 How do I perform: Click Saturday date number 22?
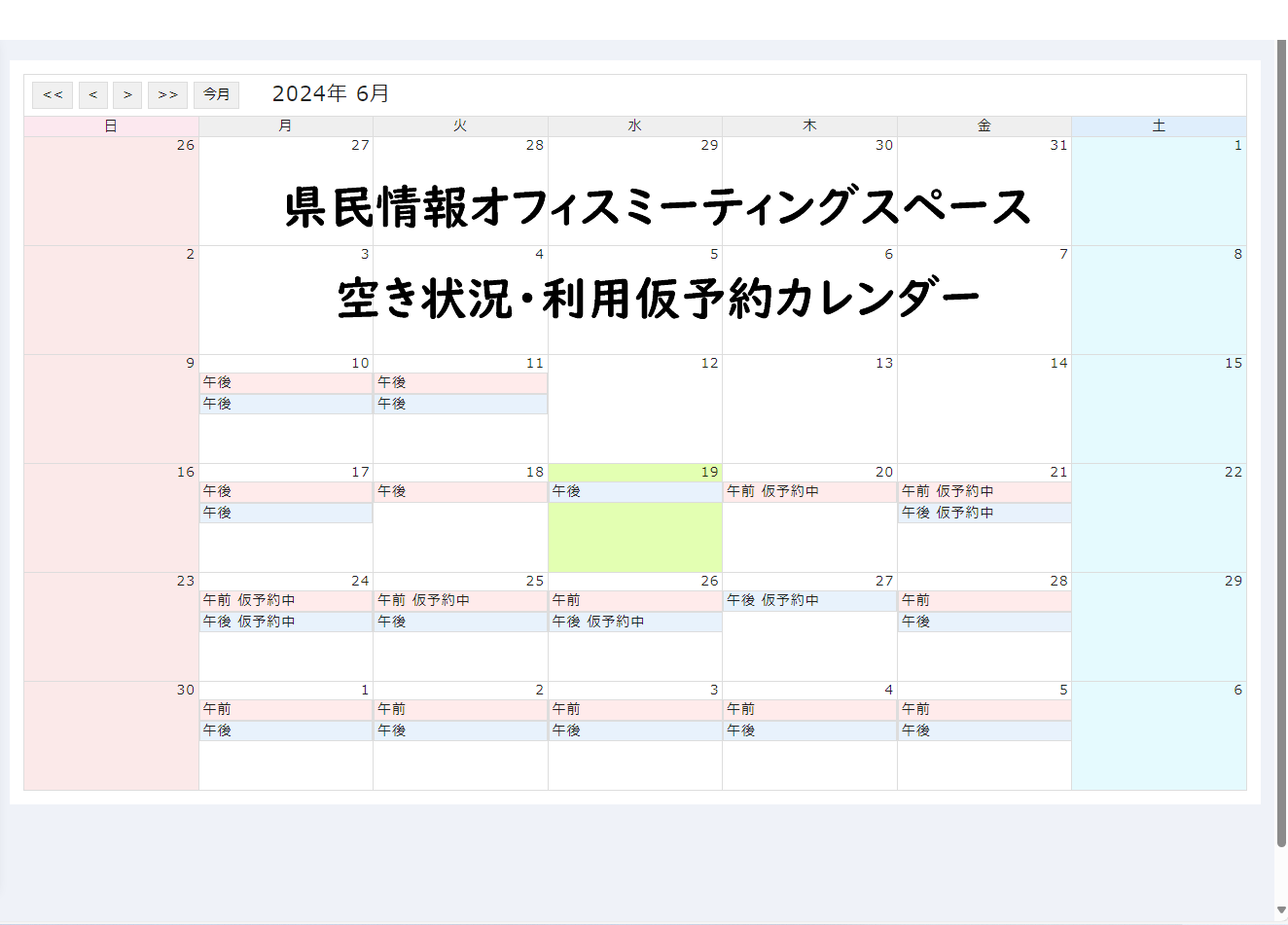coord(1234,472)
